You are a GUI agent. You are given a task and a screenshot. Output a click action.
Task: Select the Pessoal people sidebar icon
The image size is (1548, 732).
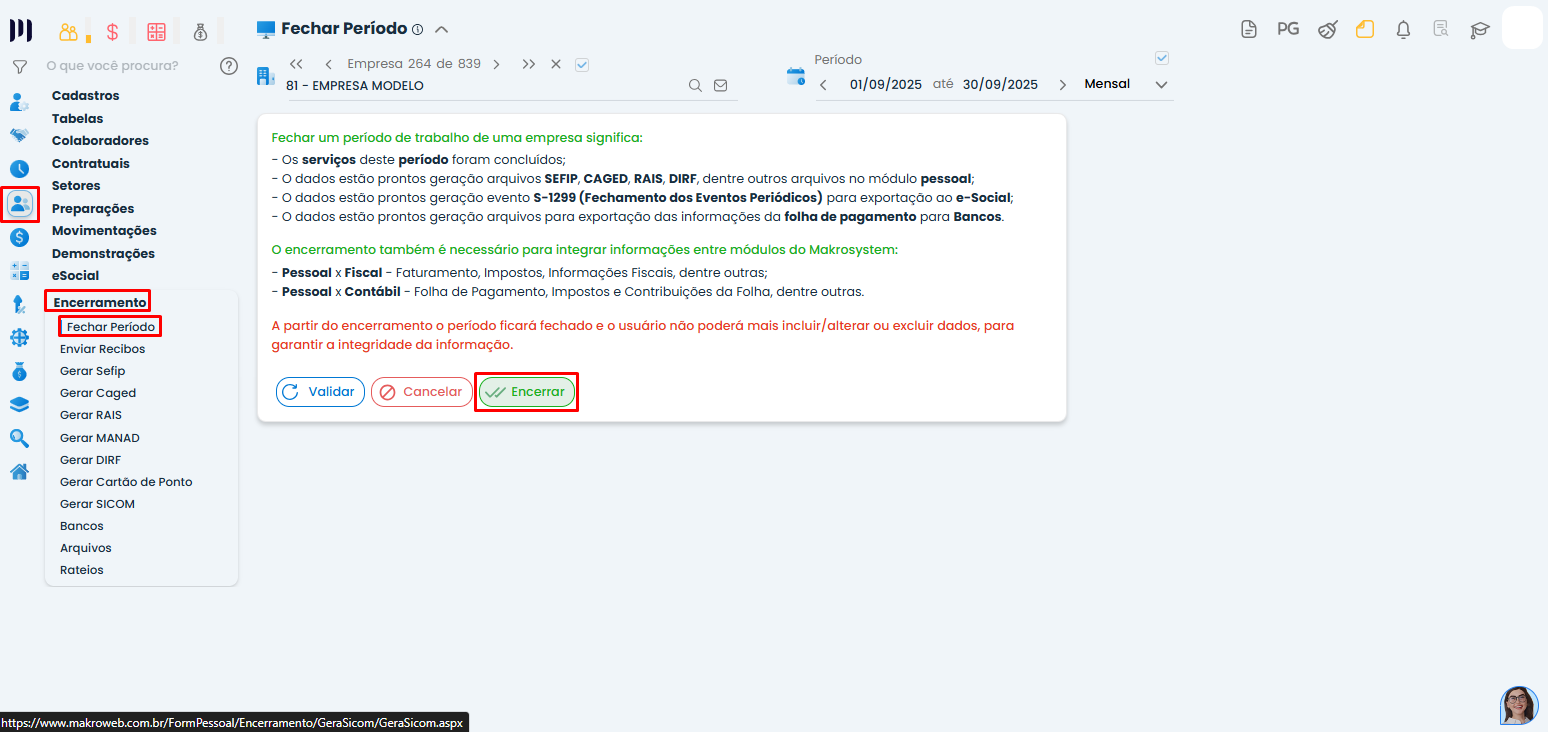point(20,204)
